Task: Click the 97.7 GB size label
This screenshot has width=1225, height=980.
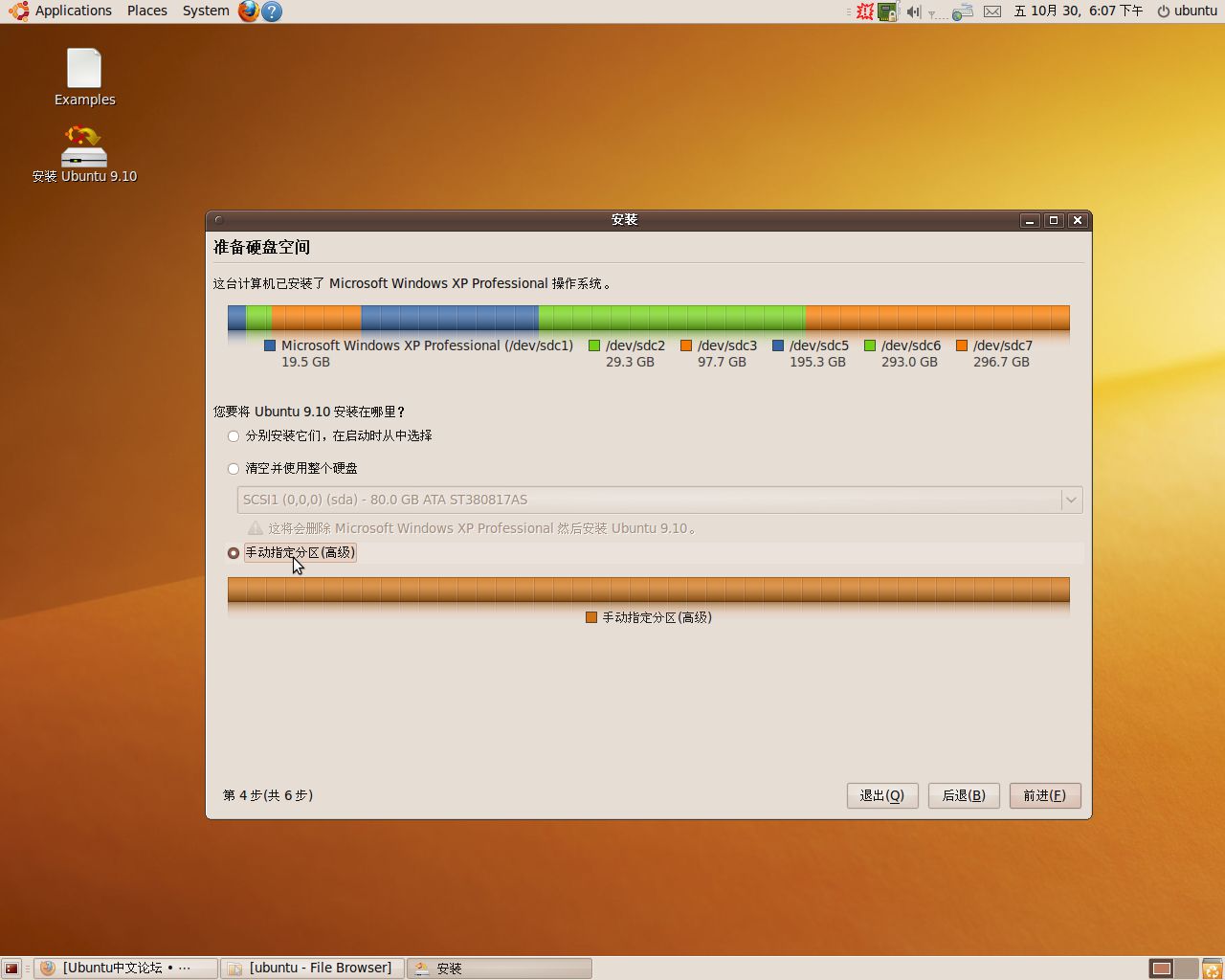Action: pos(722,363)
